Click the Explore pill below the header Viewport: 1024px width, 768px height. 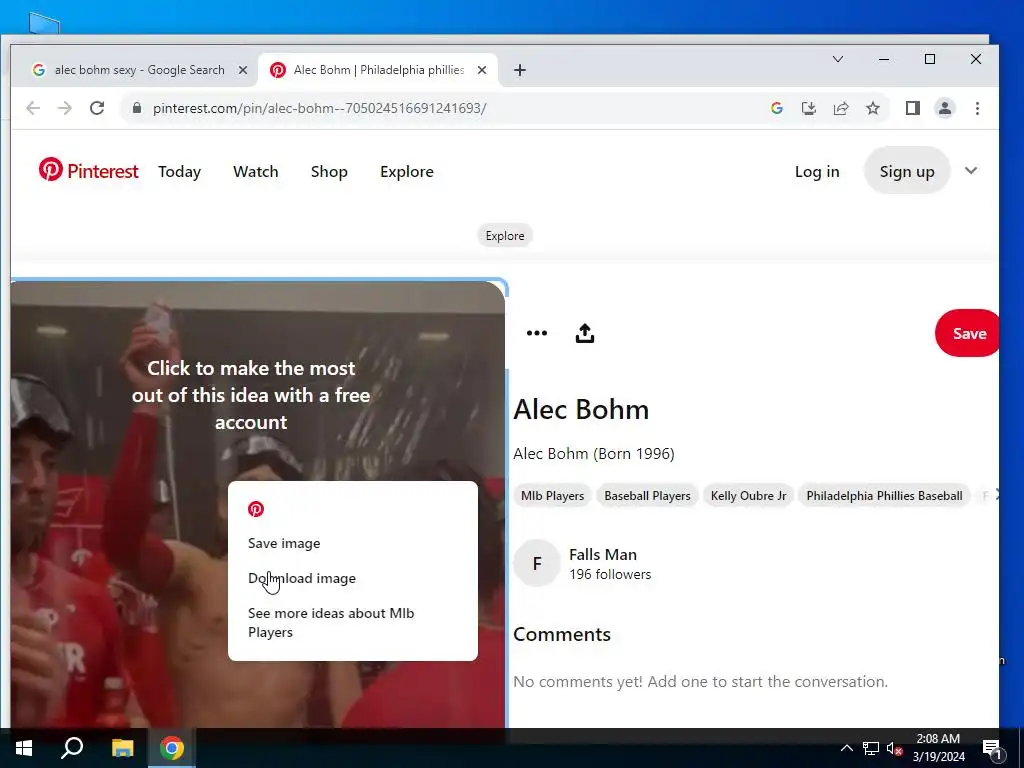click(x=505, y=236)
